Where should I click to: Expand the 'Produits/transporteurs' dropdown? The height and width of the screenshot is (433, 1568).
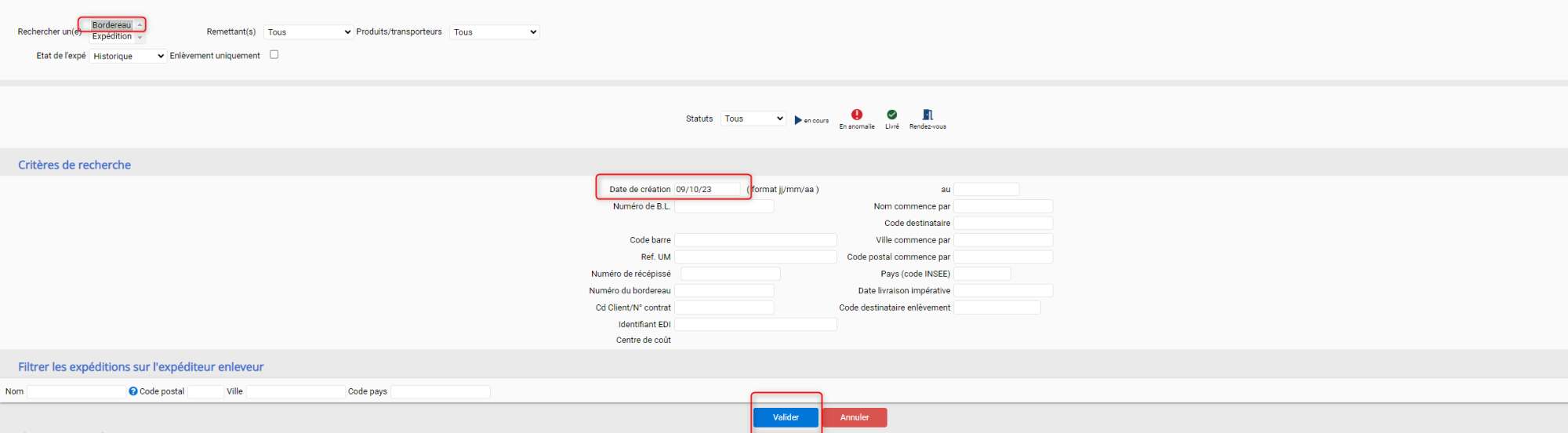(x=494, y=32)
